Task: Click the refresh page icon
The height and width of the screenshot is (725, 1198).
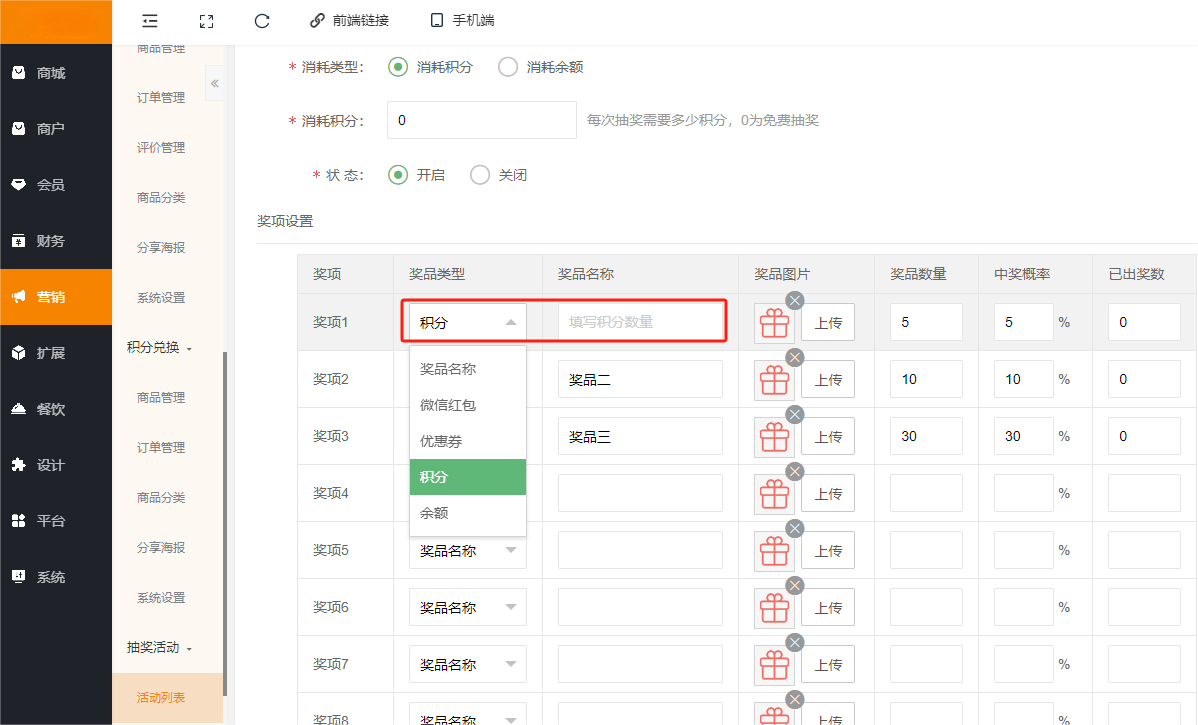Action: click(262, 20)
